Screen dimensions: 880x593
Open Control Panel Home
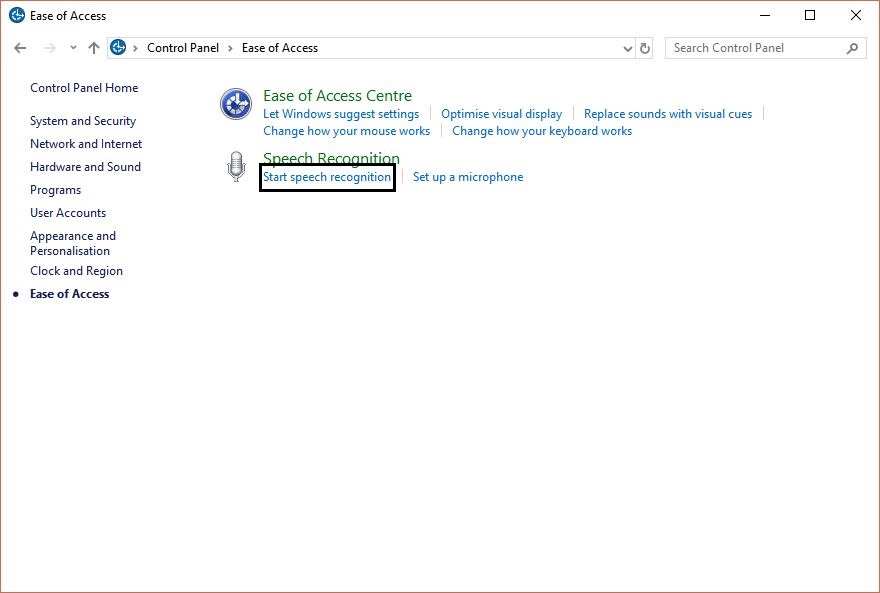pos(84,88)
